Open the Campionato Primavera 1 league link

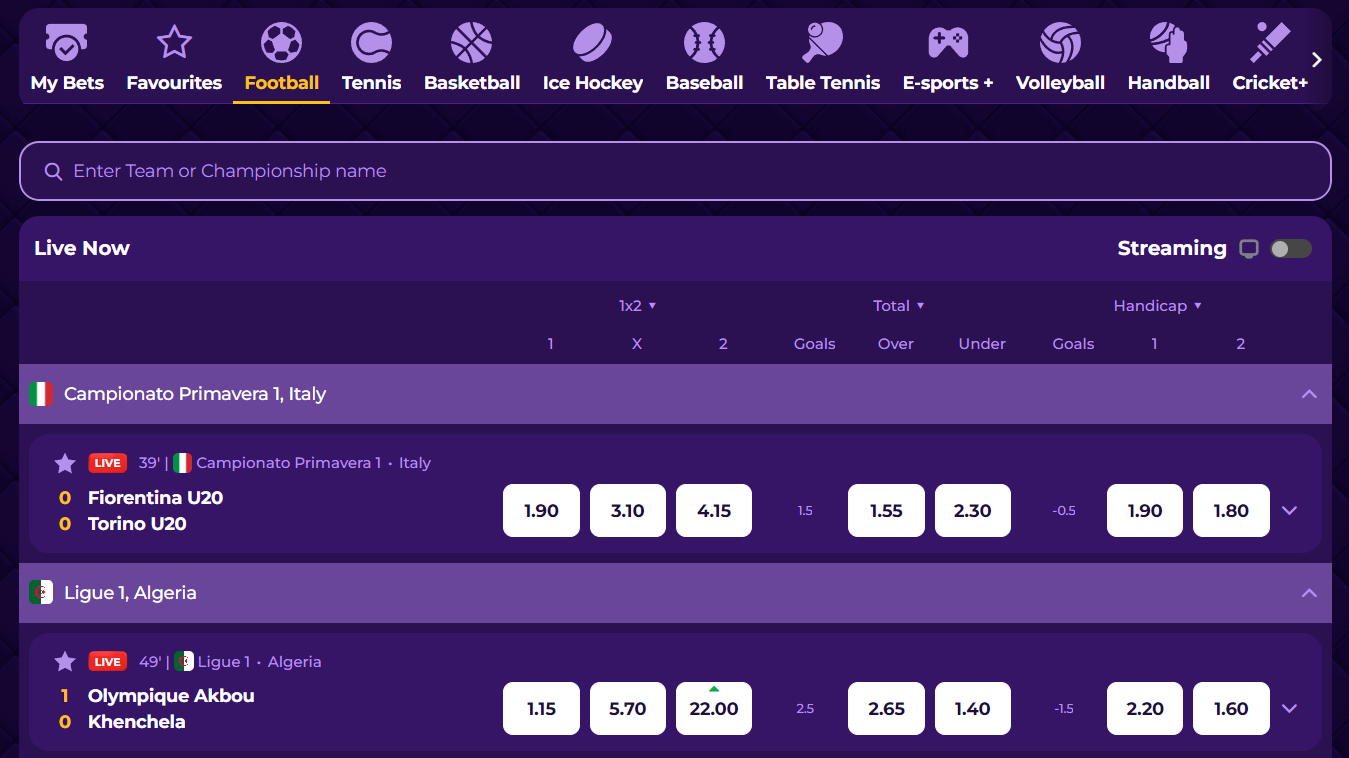pyautogui.click(x=289, y=463)
